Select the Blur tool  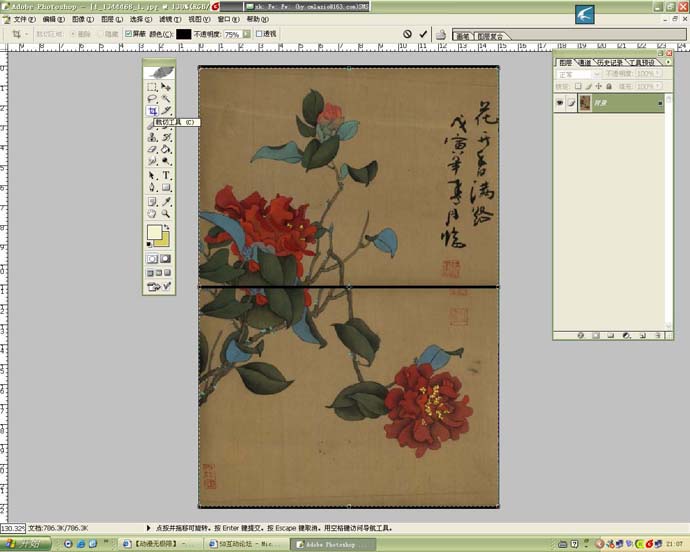point(152,161)
